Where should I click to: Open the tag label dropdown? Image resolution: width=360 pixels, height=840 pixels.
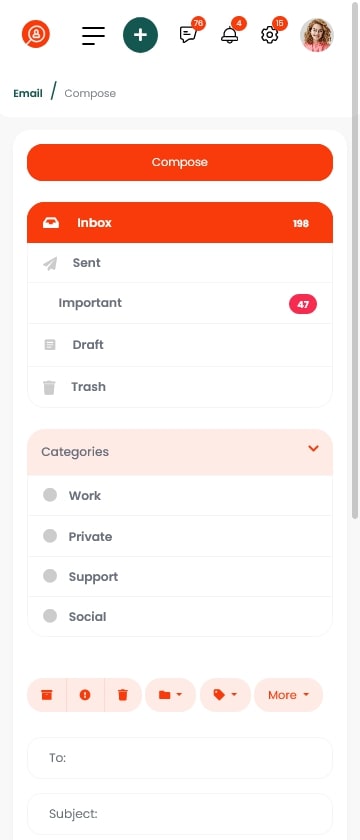click(x=225, y=695)
